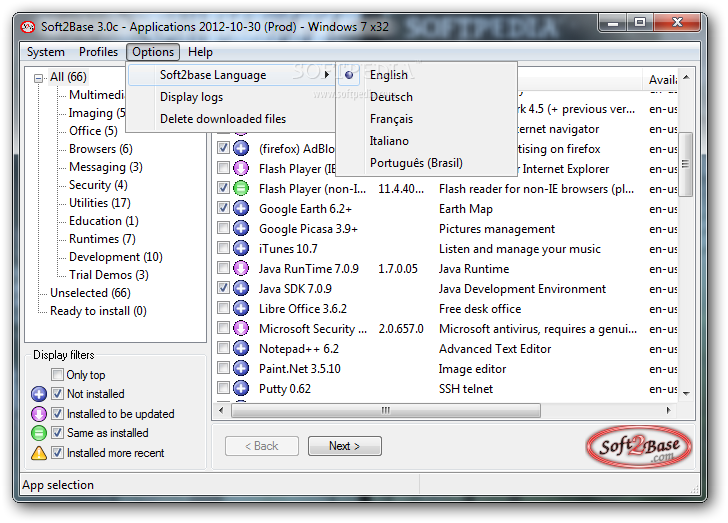The width and height of the screenshot is (728, 523).
Task: Click the horizontal scrollbar thumb of app list
Action: coord(386,410)
